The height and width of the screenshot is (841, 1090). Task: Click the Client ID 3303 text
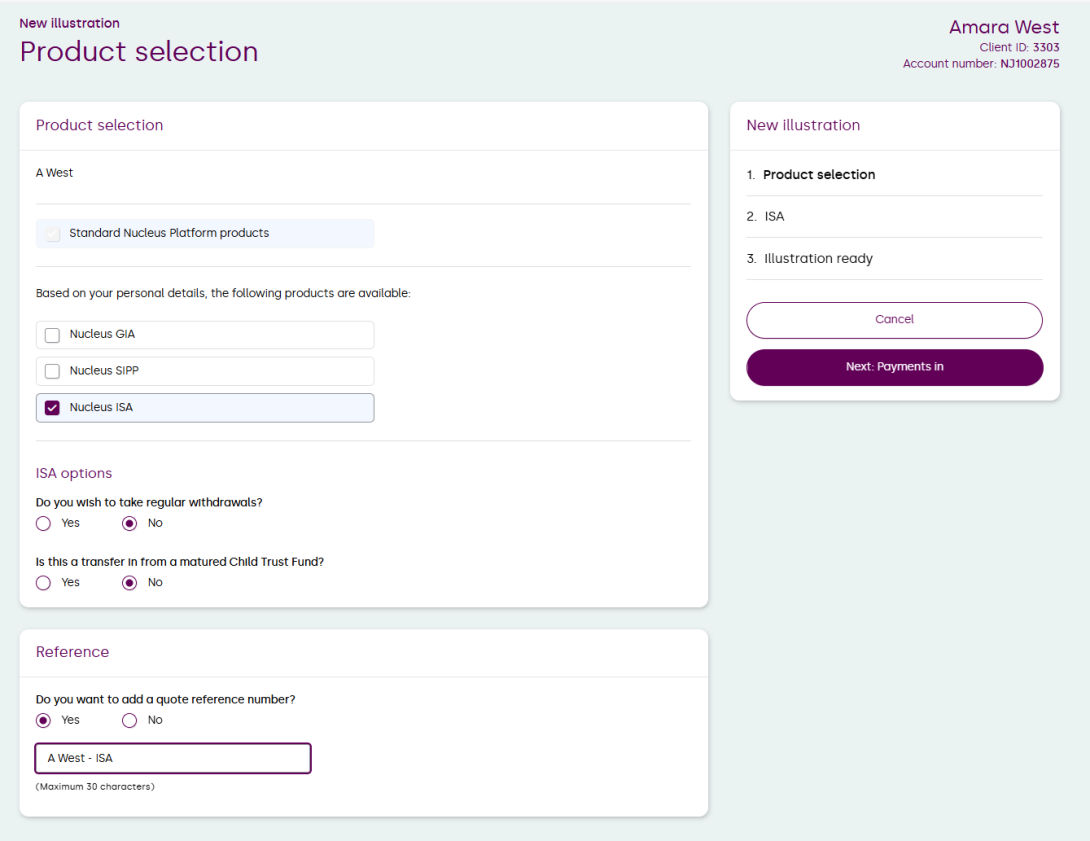(1045, 47)
